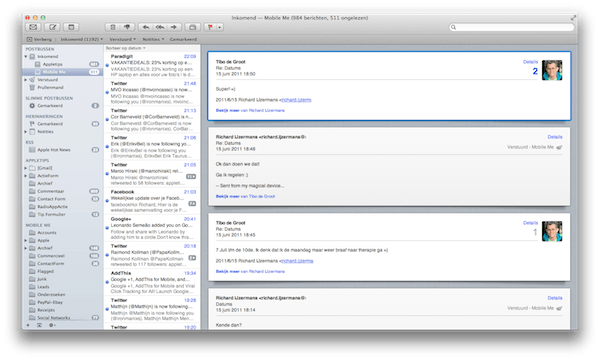Open Details of the 18:14 Datums message

[x=555, y=298]
